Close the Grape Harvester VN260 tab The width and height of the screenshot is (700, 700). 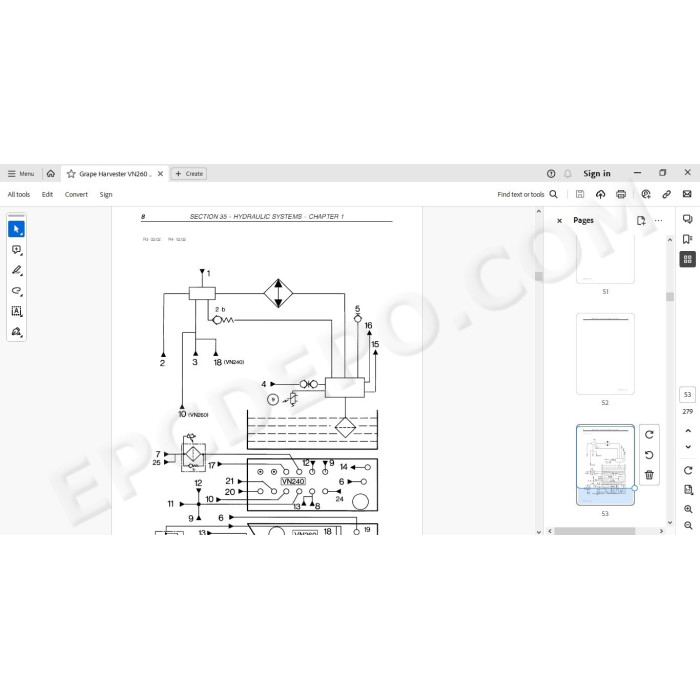tap(161, 174)
